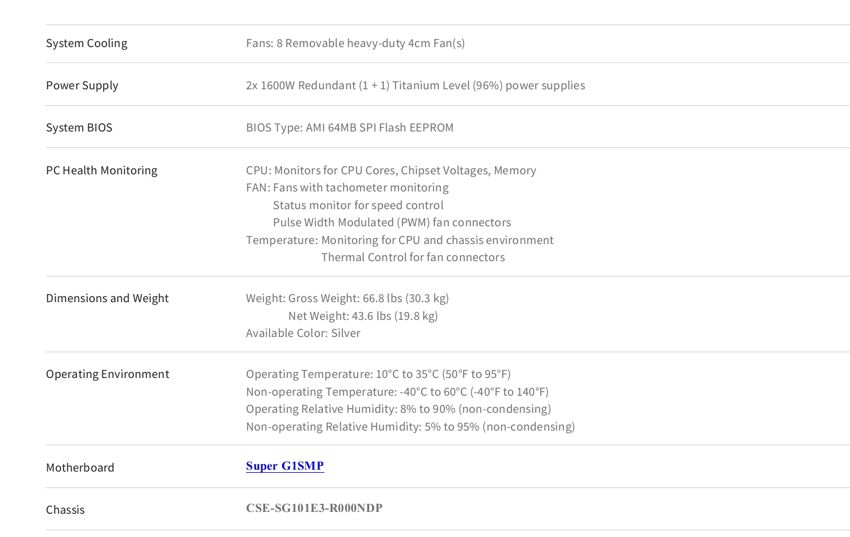Click the PC Health Monitoring label
The width and height of the screenshot is (850, 537).
(101, 171)
